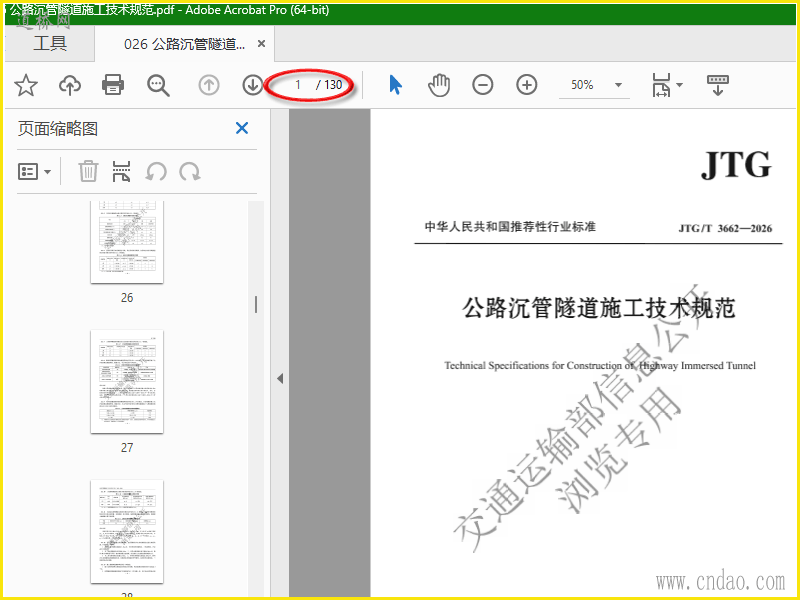Click the standard number JTG/T 3662—2026

725,228
